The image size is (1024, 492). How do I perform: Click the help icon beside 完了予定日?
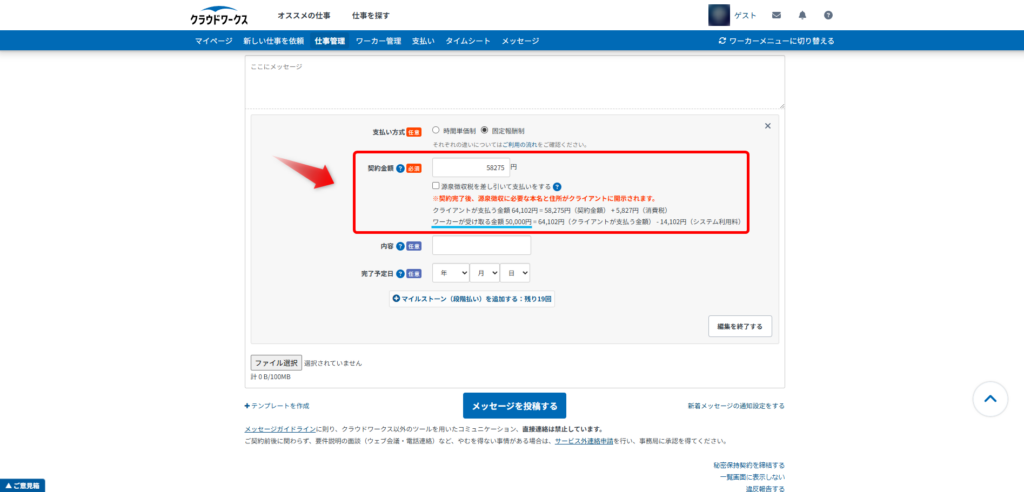pyautogui.click(x=400, y=273)
